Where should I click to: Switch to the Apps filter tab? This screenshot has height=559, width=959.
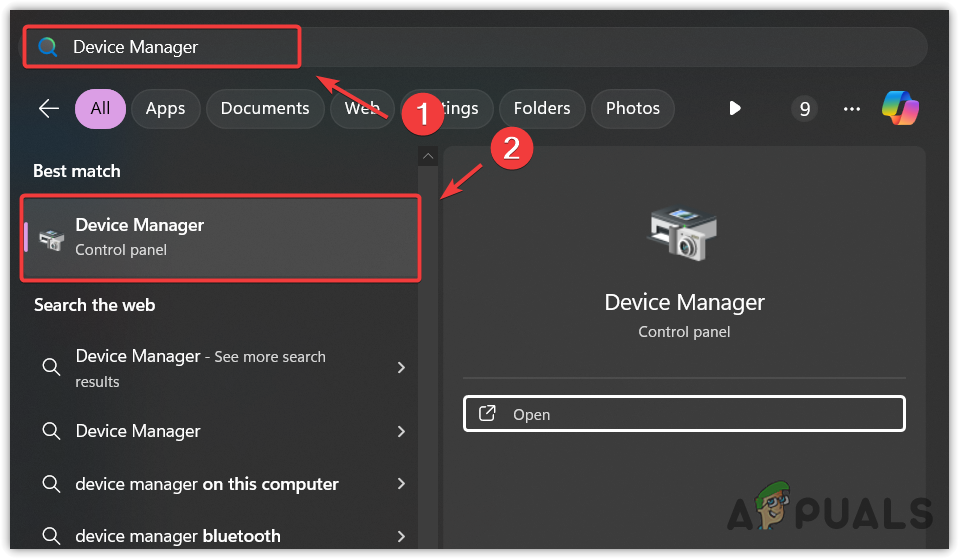coord(165,108)
